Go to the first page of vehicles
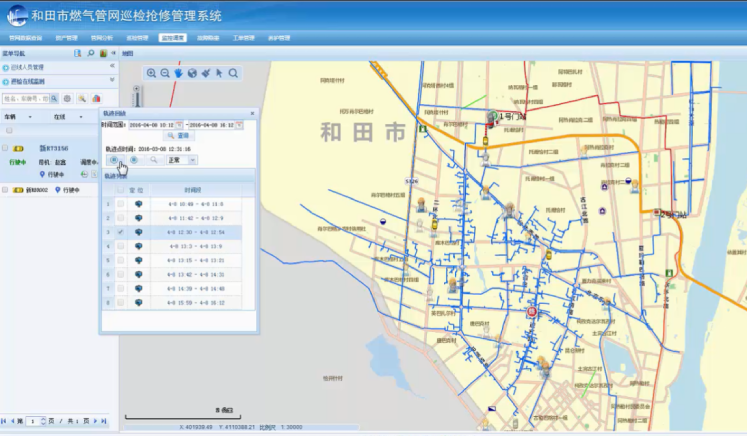This screenshot has height=436, width=747. click(x=4, y=421)
